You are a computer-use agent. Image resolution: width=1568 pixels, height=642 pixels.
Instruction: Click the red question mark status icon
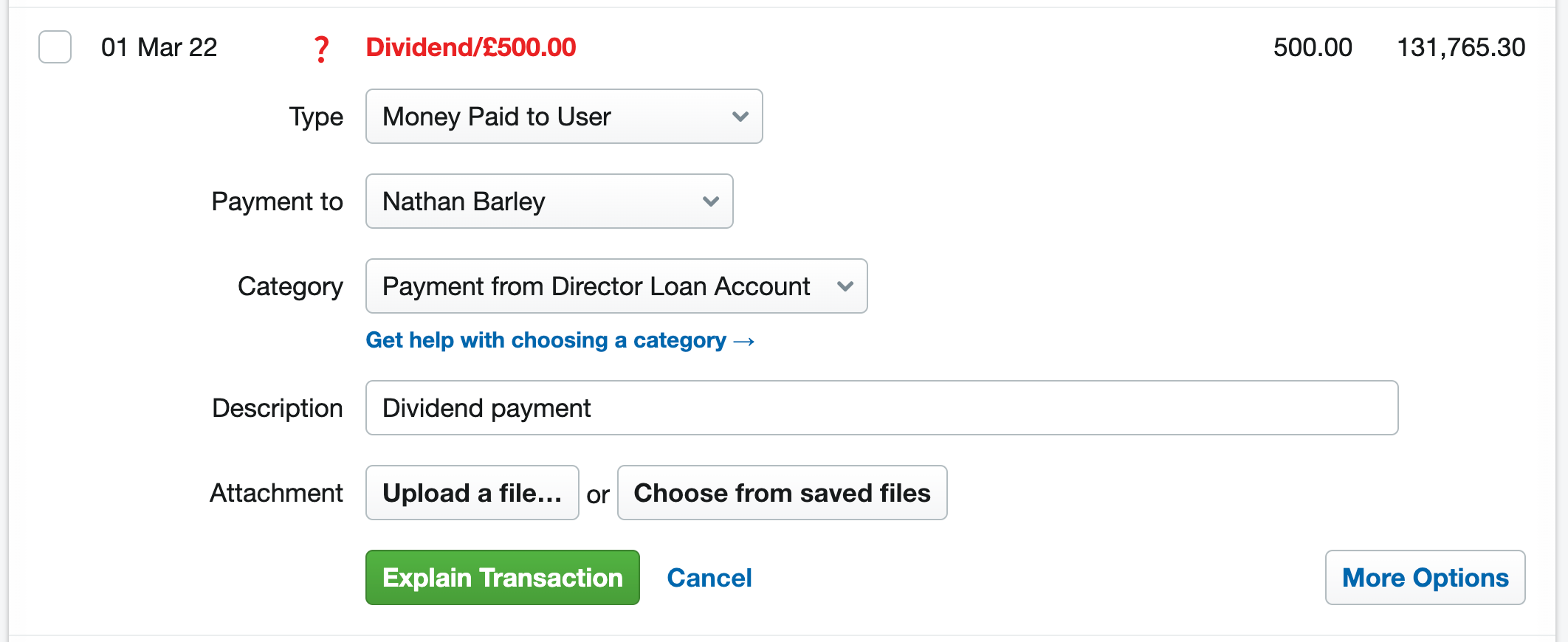(x=321, y=47)
